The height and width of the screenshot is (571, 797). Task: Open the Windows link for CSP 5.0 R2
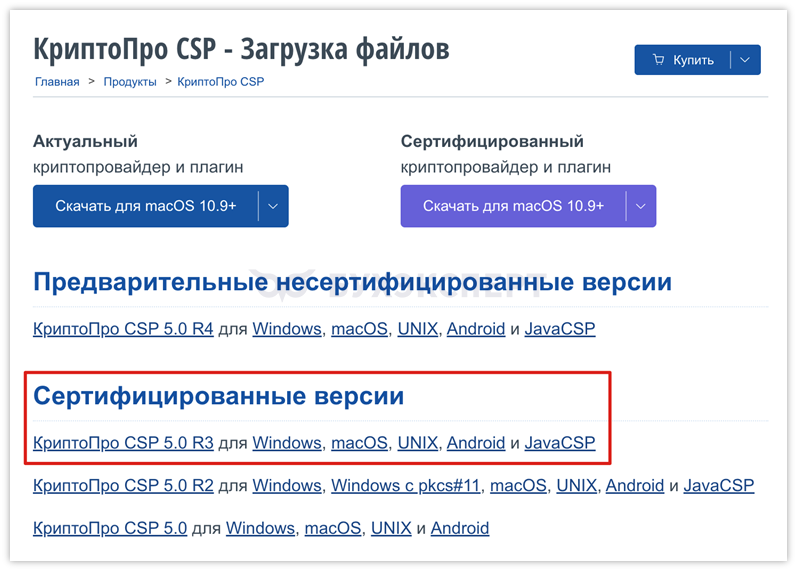point(287,486)
